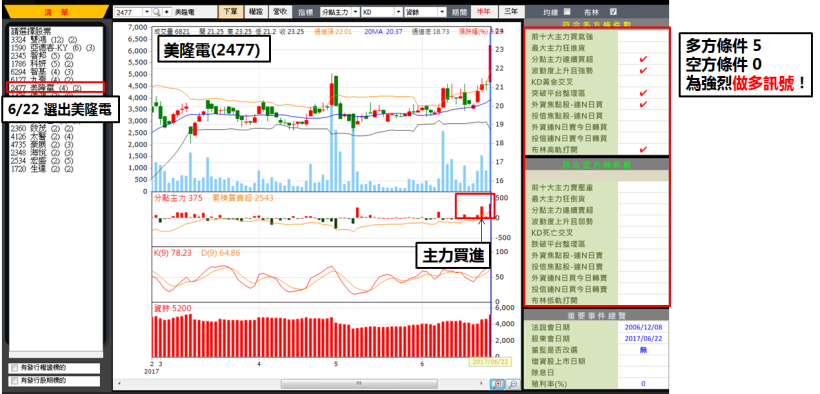820x394 pixels.
Task: Click 波動度上升且強勢 condition row
Action: click(597, 70)
